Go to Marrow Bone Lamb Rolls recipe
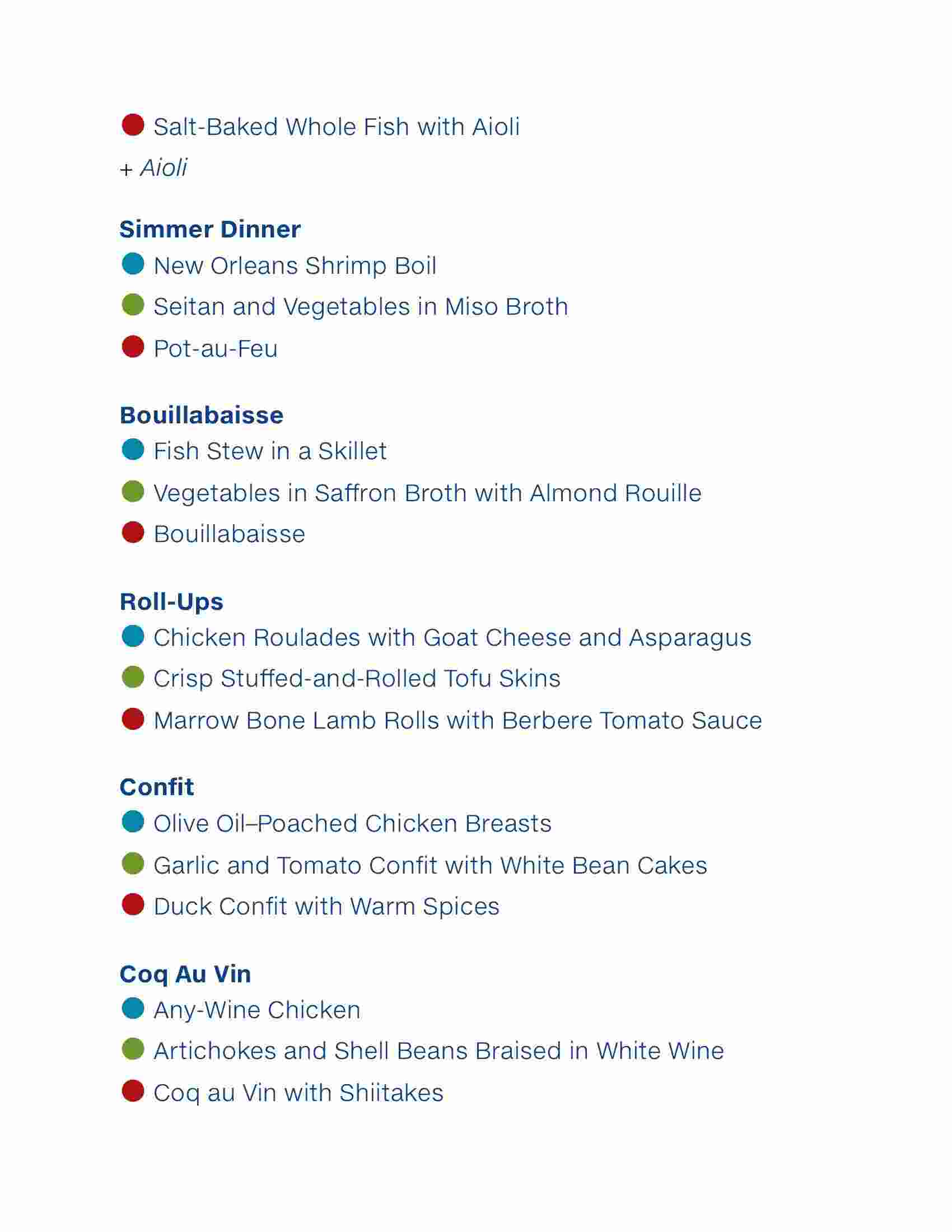The height and width of the screenshot is (1232, 952). 458,720
